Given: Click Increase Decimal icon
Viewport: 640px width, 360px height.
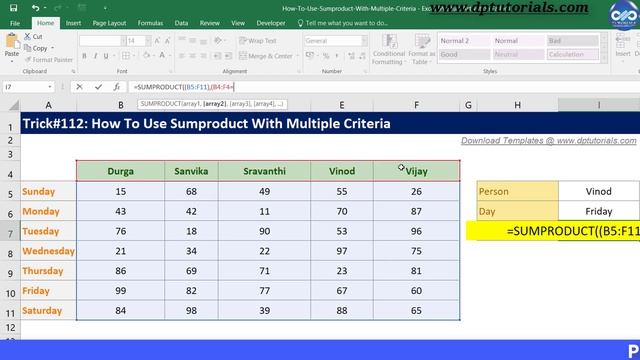Looking at the screenshot, I should [351, 56].
